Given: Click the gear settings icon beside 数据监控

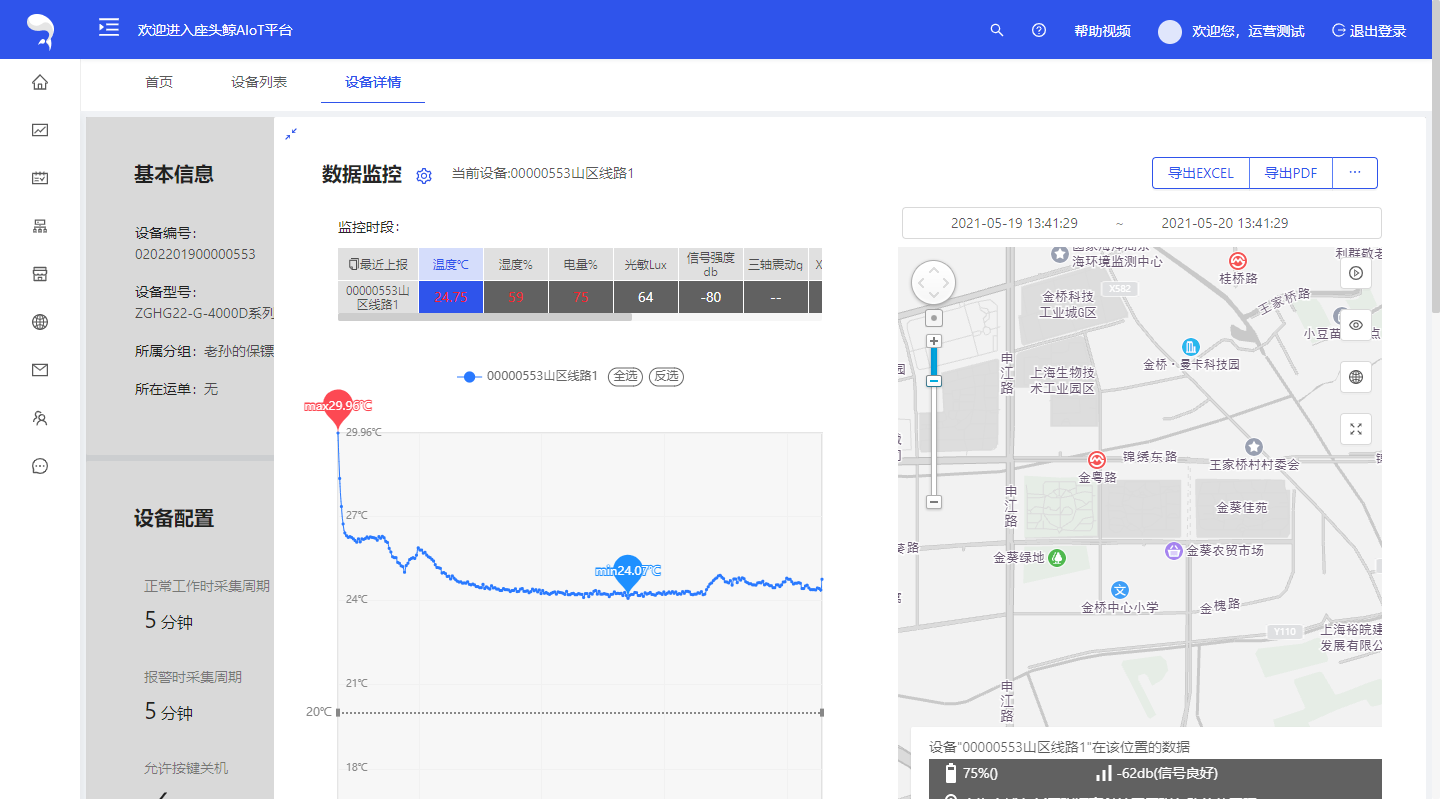Looking at the screenshot, I should click(x=423, y=176).
